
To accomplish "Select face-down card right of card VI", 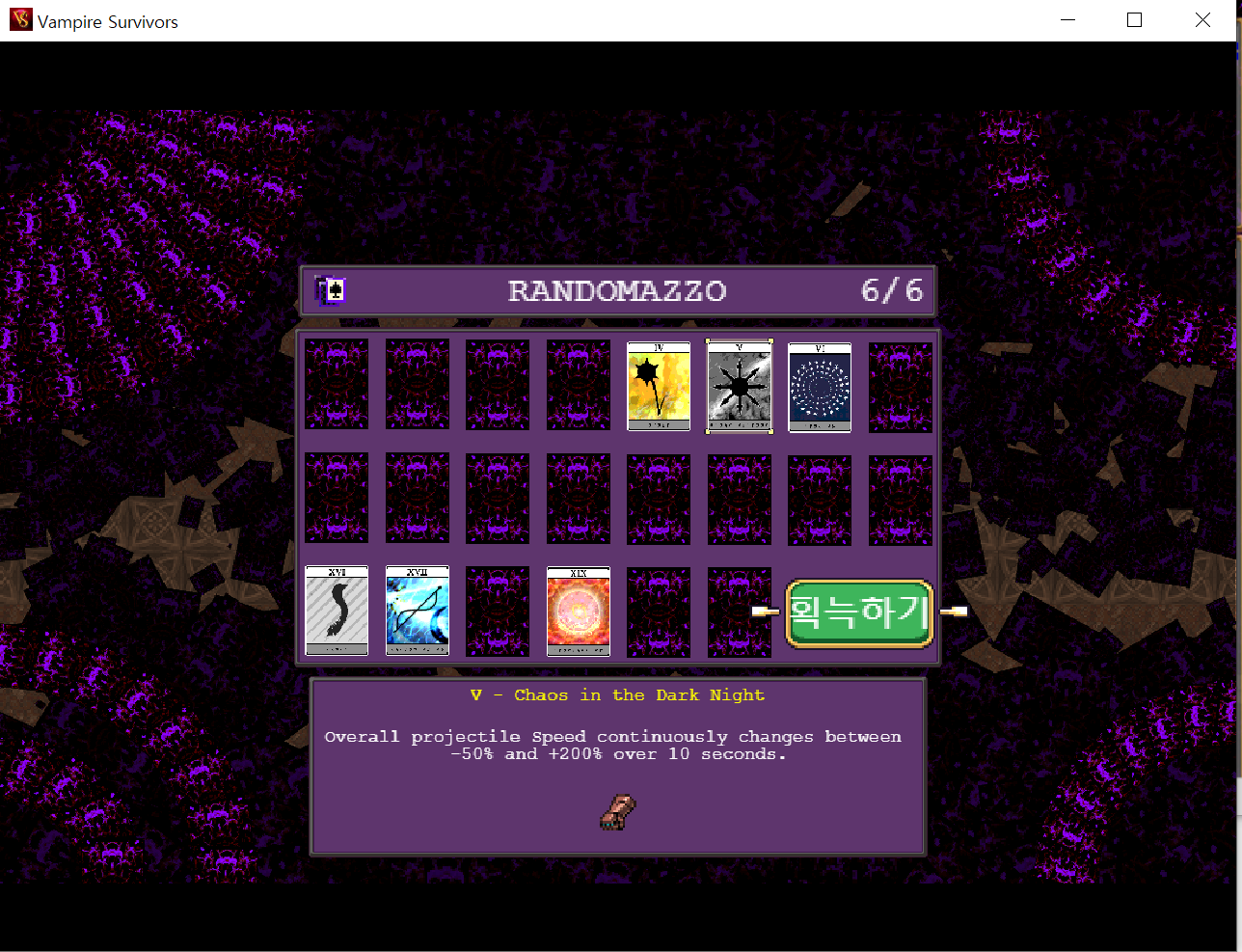I will [x=901, y=386].
